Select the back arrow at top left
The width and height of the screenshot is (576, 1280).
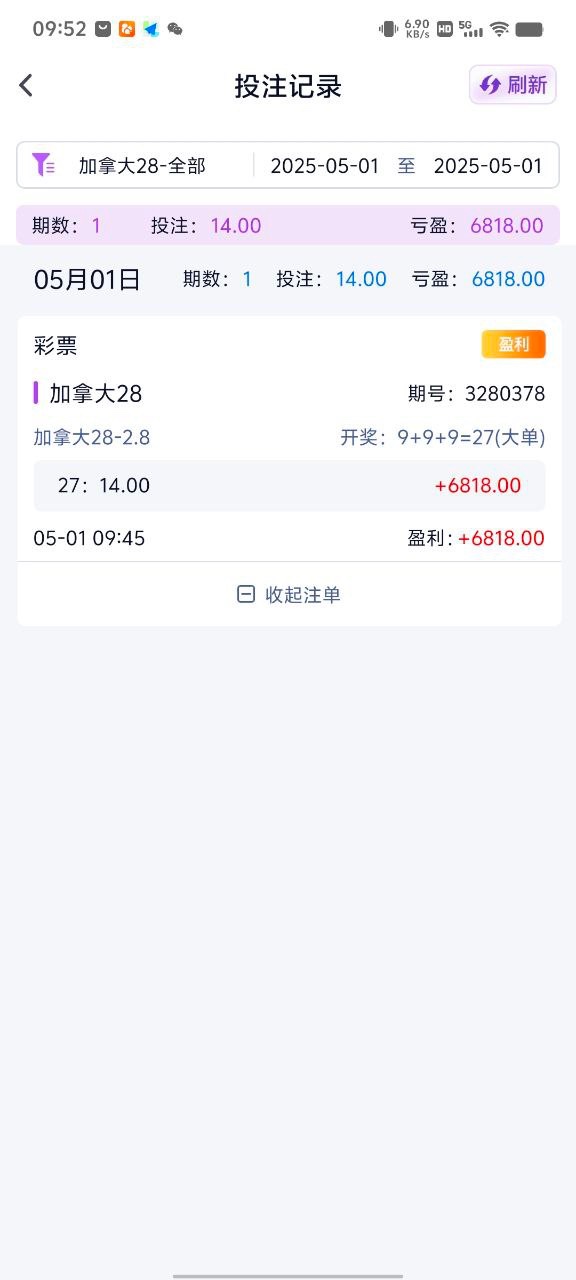[25, 85]
